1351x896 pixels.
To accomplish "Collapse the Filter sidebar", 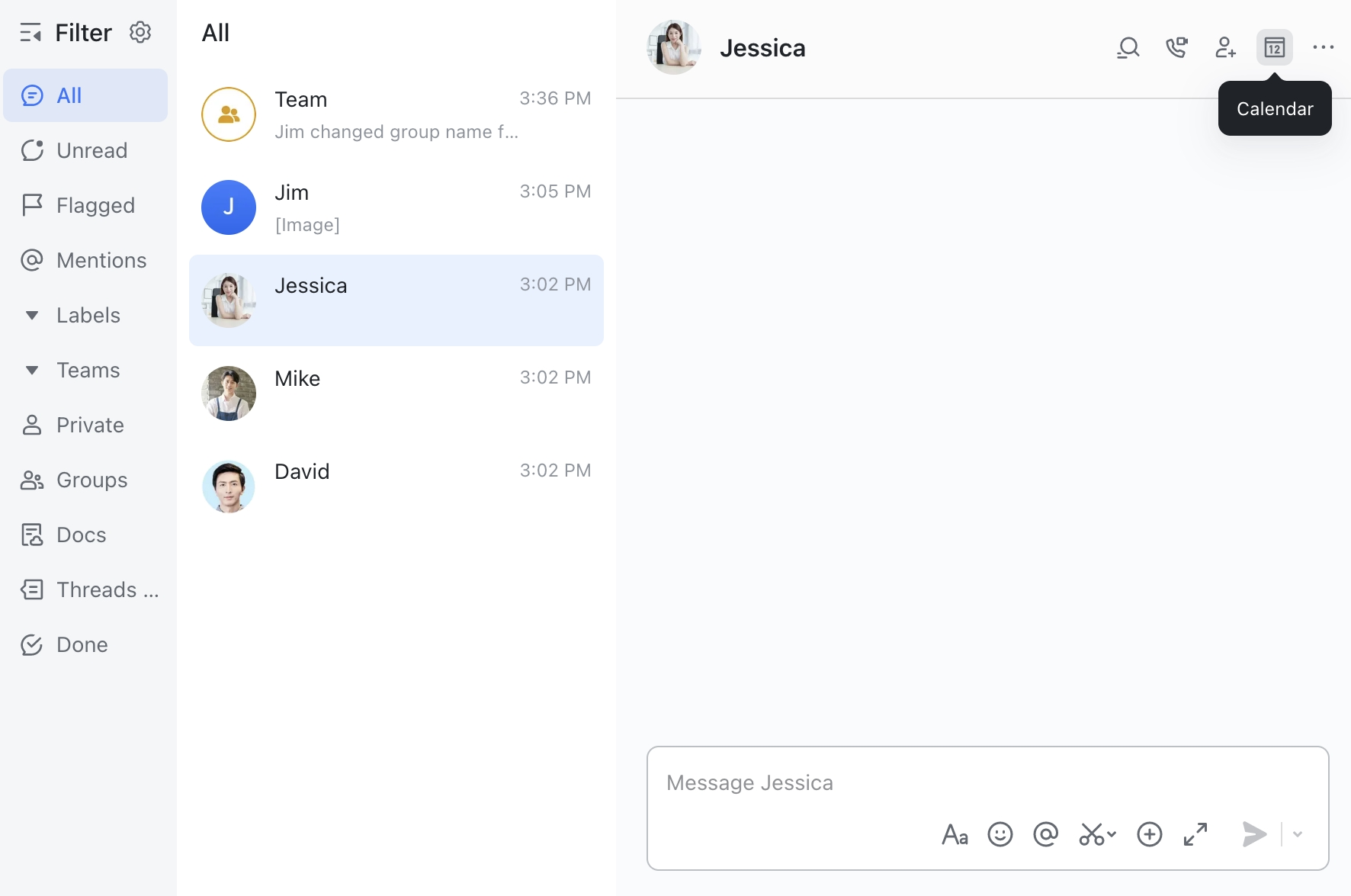I will coord(30,33).
